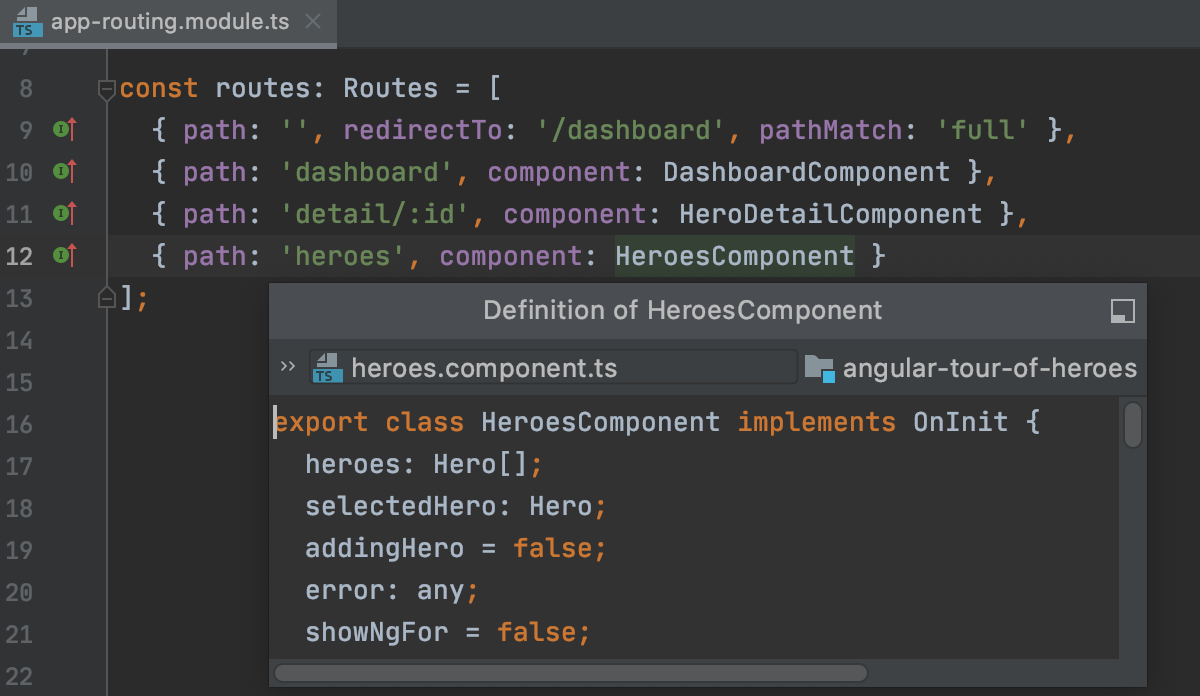Viewport: 1200px width, 696px height.
Task: Click the implements gutter icon on line 10
Action: [x=65, y=172]
